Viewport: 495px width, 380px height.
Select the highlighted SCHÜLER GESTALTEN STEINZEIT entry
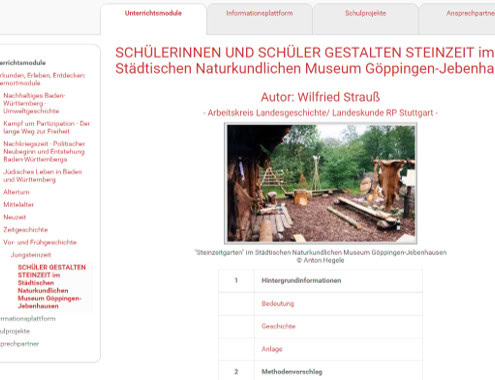[52, 287]
